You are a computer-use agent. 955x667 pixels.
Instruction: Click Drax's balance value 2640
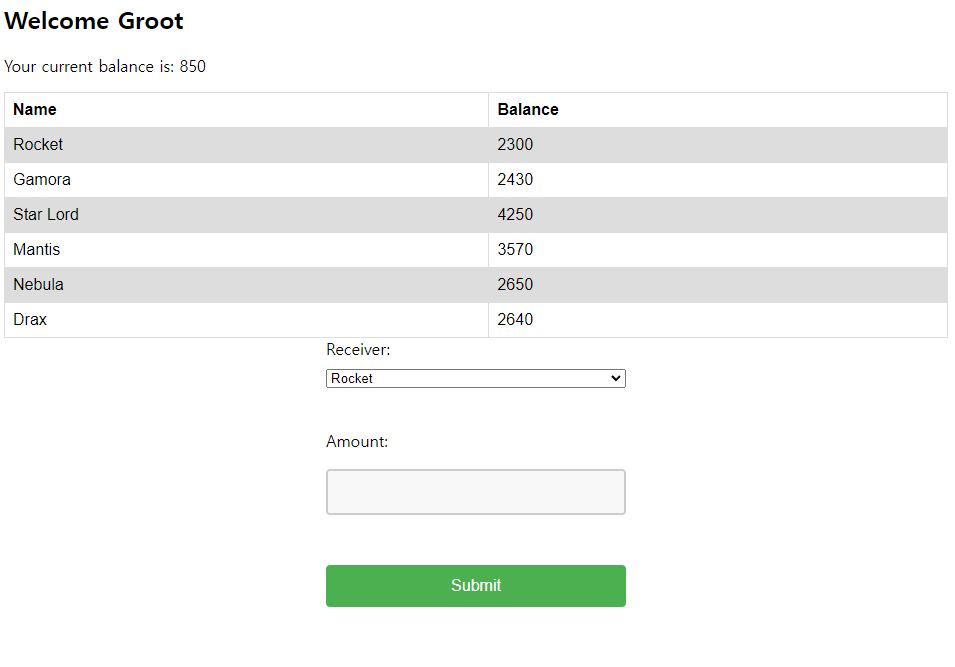pos(515,320)
